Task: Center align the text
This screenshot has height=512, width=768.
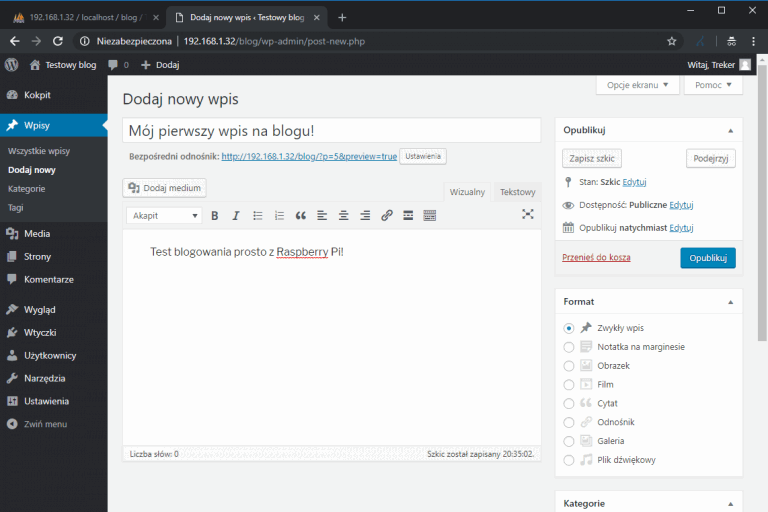Action: tap(343, 215)
